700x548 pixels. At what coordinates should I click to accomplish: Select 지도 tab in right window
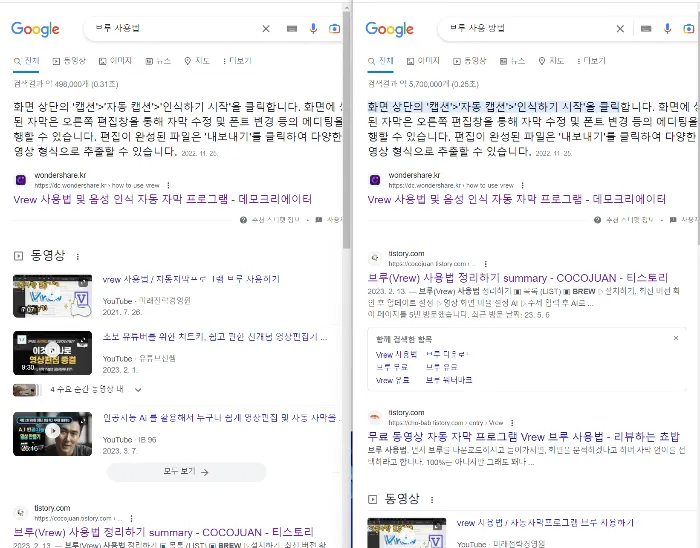[551, 61]
